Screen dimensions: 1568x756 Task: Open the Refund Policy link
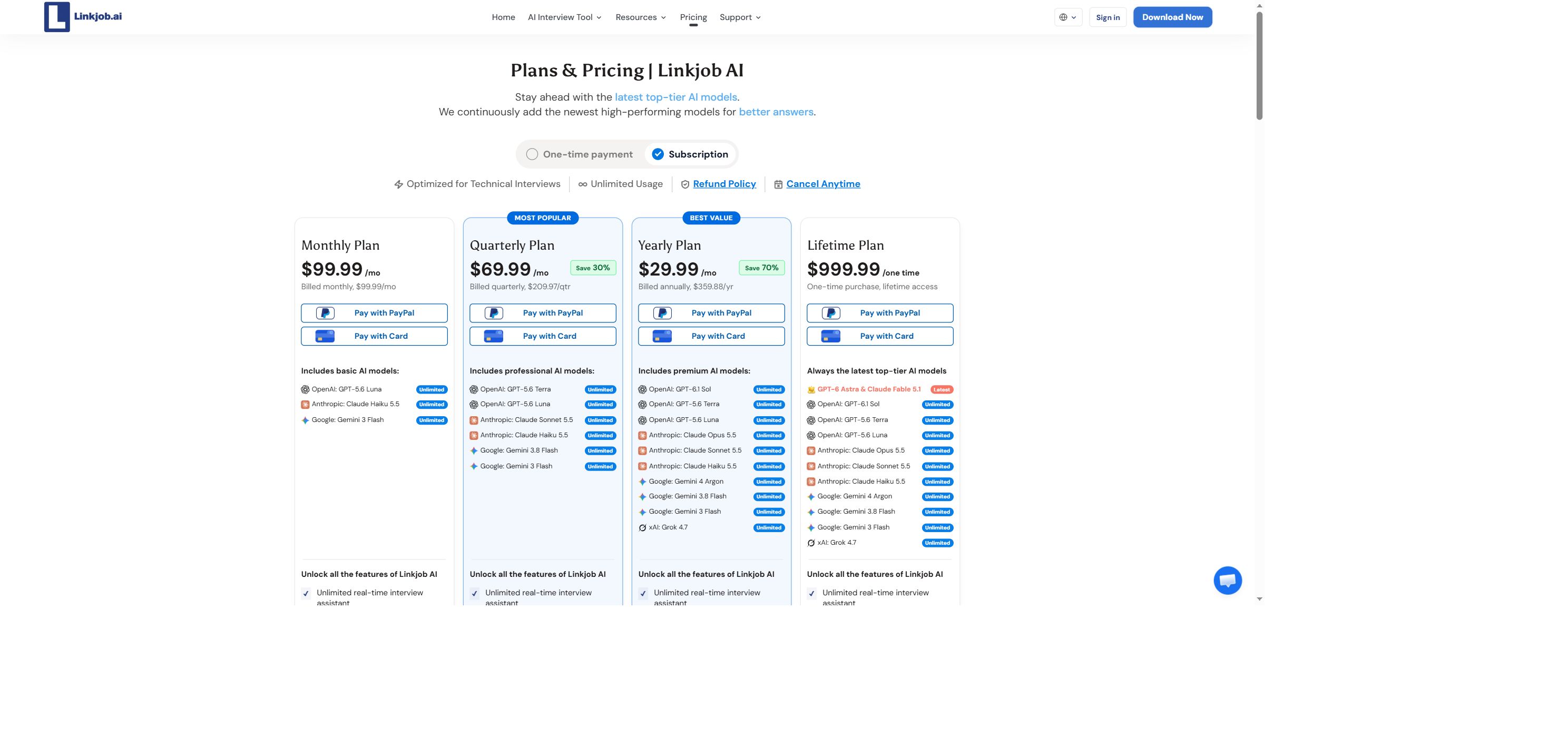[x=724, y=184]
